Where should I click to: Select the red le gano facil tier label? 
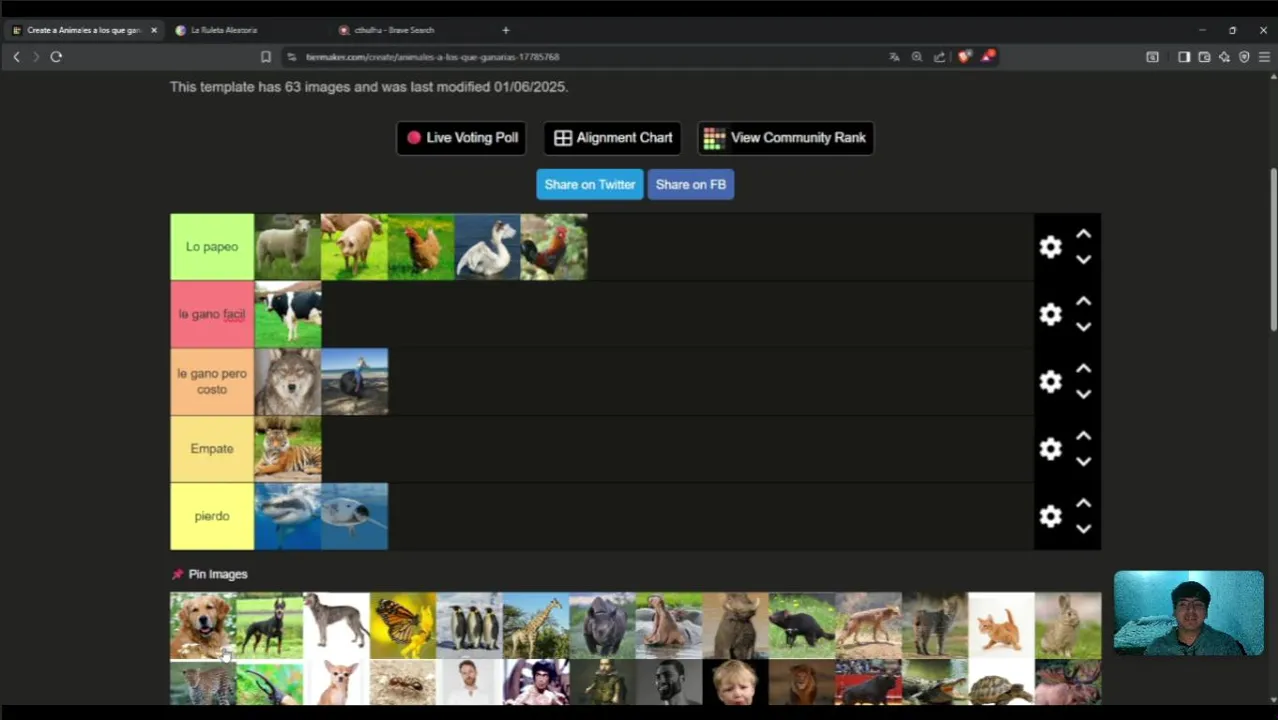coord(212,314)
